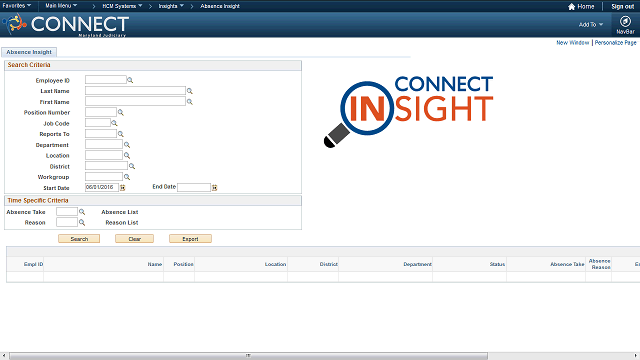Click the District column header in results
This screenshot has width=640, height=360.
329,264
